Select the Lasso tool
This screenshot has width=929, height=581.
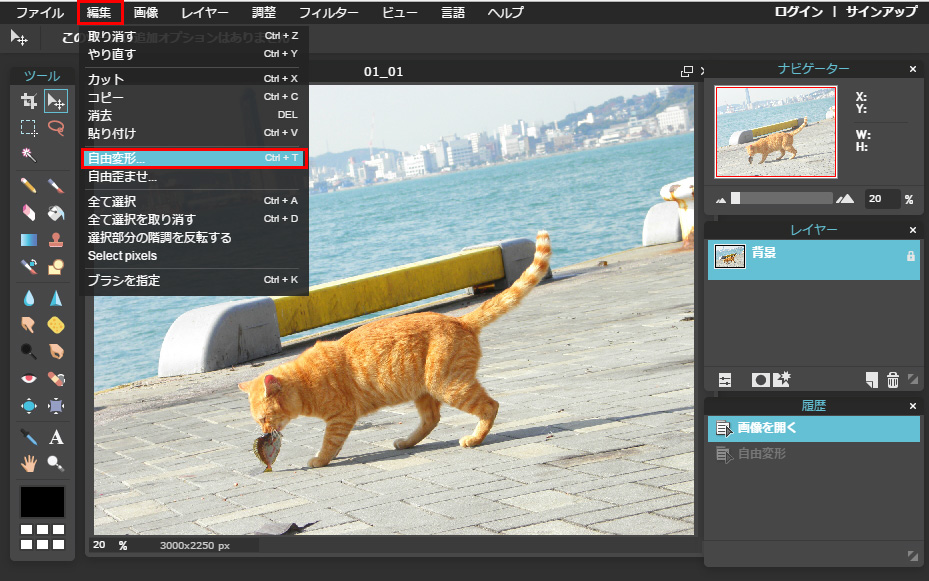click(56, 128)
